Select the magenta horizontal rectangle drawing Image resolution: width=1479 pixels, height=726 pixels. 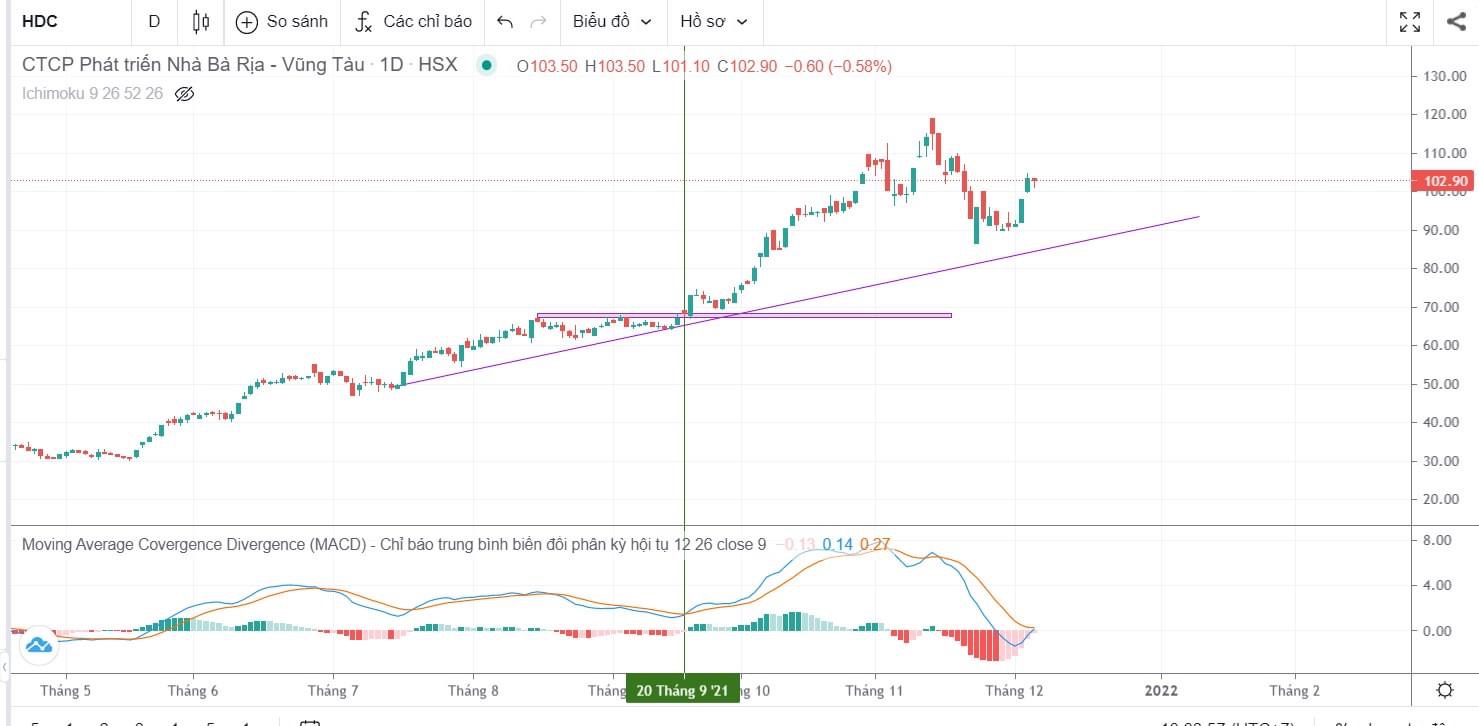point(744,316)
